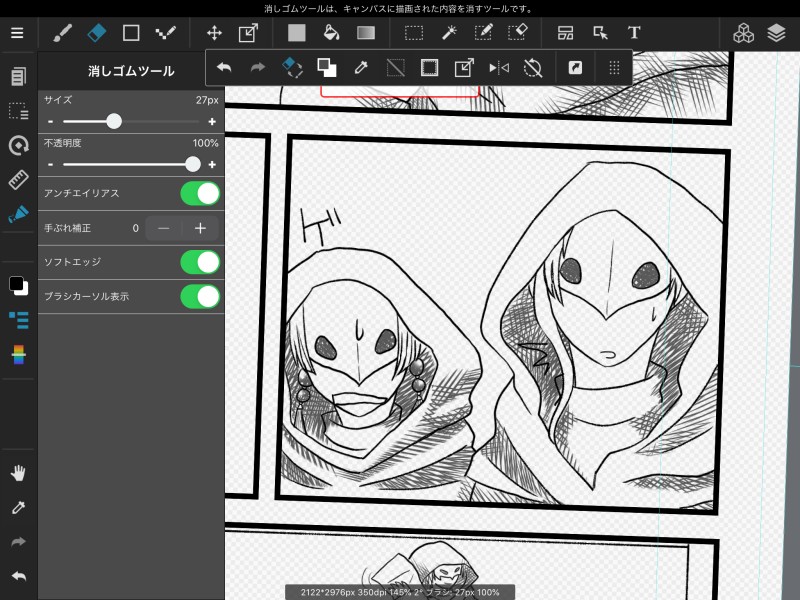The width and height of the screenshot is (800, 600).
Task: Select the Eraser tool in top toolbar
Action: click(x=96, y=33)
